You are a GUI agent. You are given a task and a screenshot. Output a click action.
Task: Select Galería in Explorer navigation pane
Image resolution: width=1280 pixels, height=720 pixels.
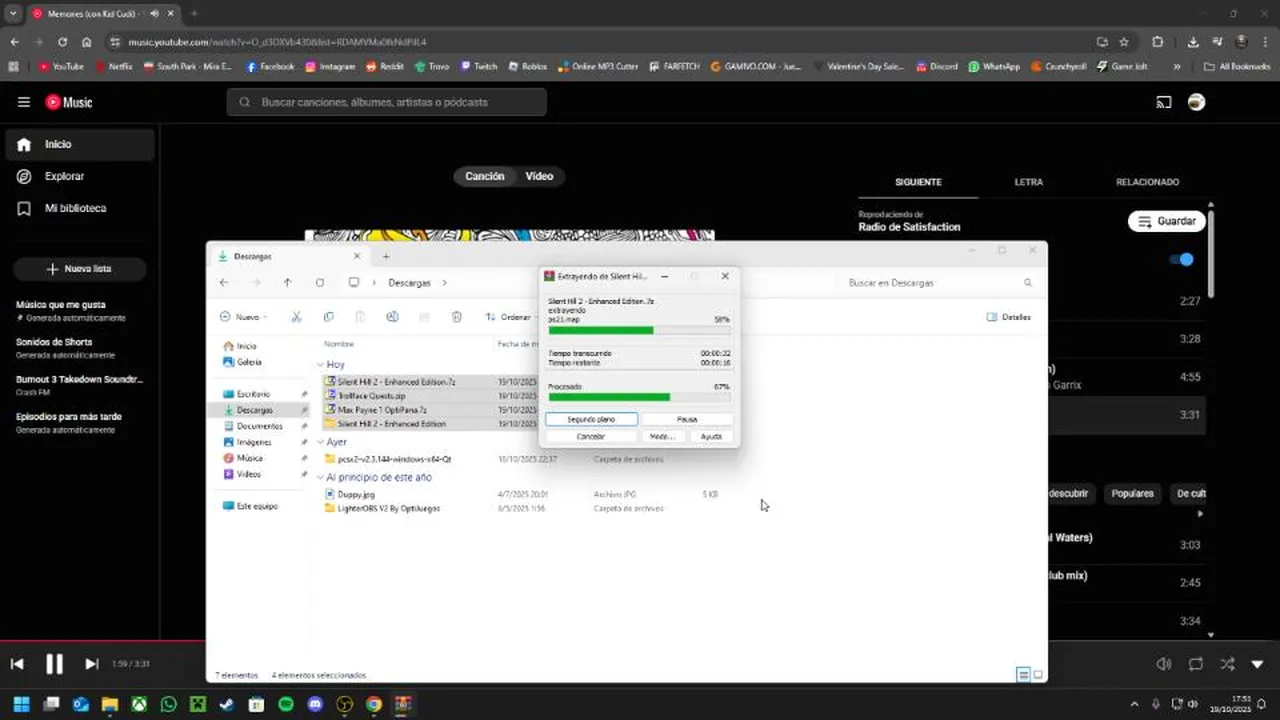[x=249, y=362]
